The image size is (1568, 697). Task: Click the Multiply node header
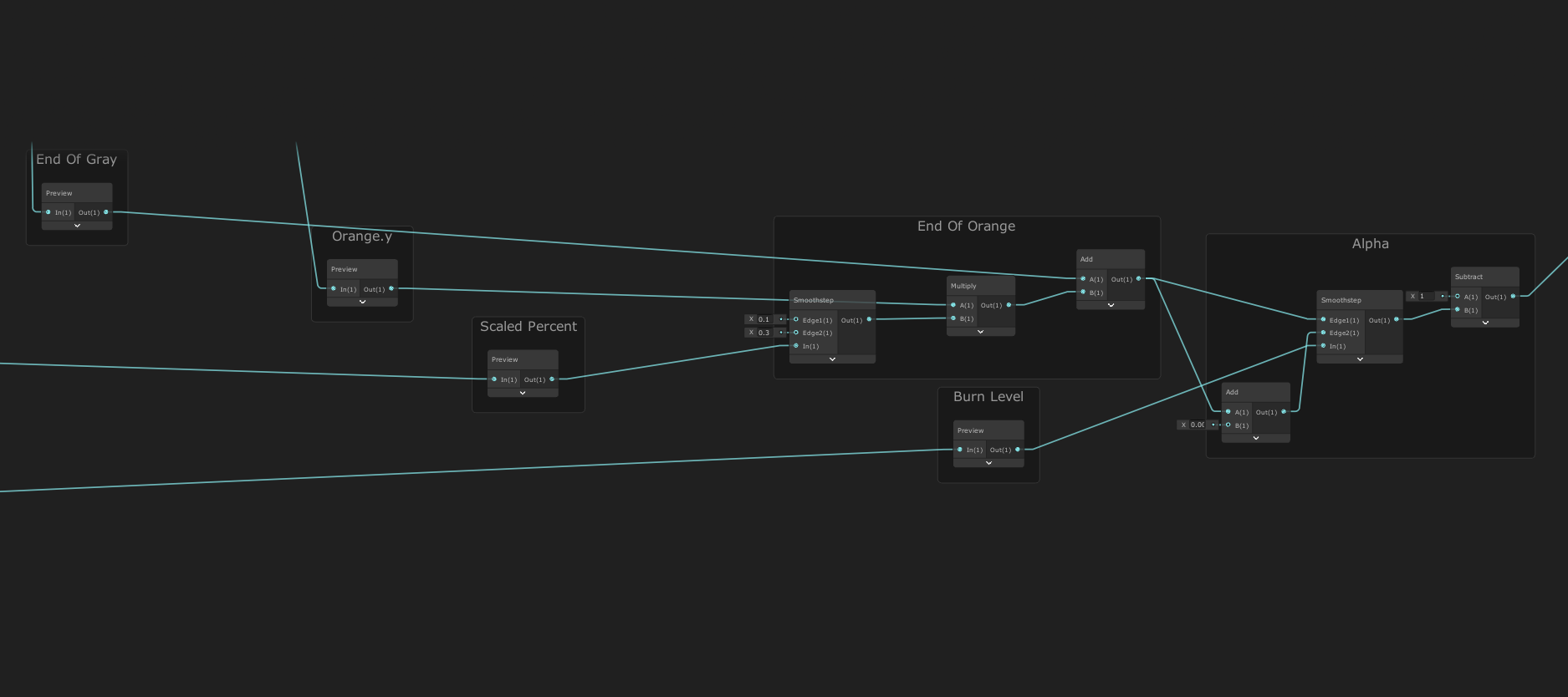(x=980, y=286)
